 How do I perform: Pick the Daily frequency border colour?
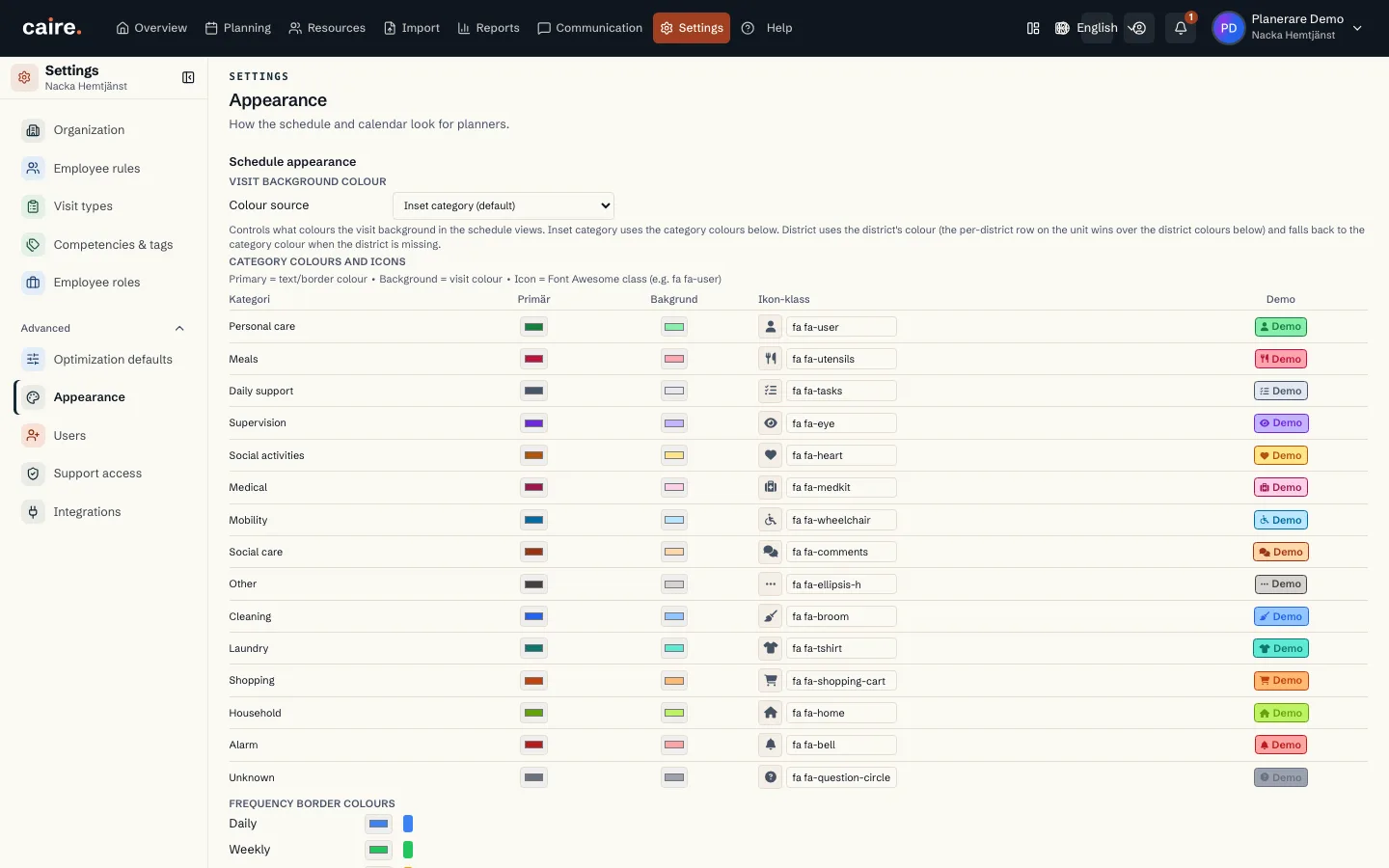click(378, 824)
